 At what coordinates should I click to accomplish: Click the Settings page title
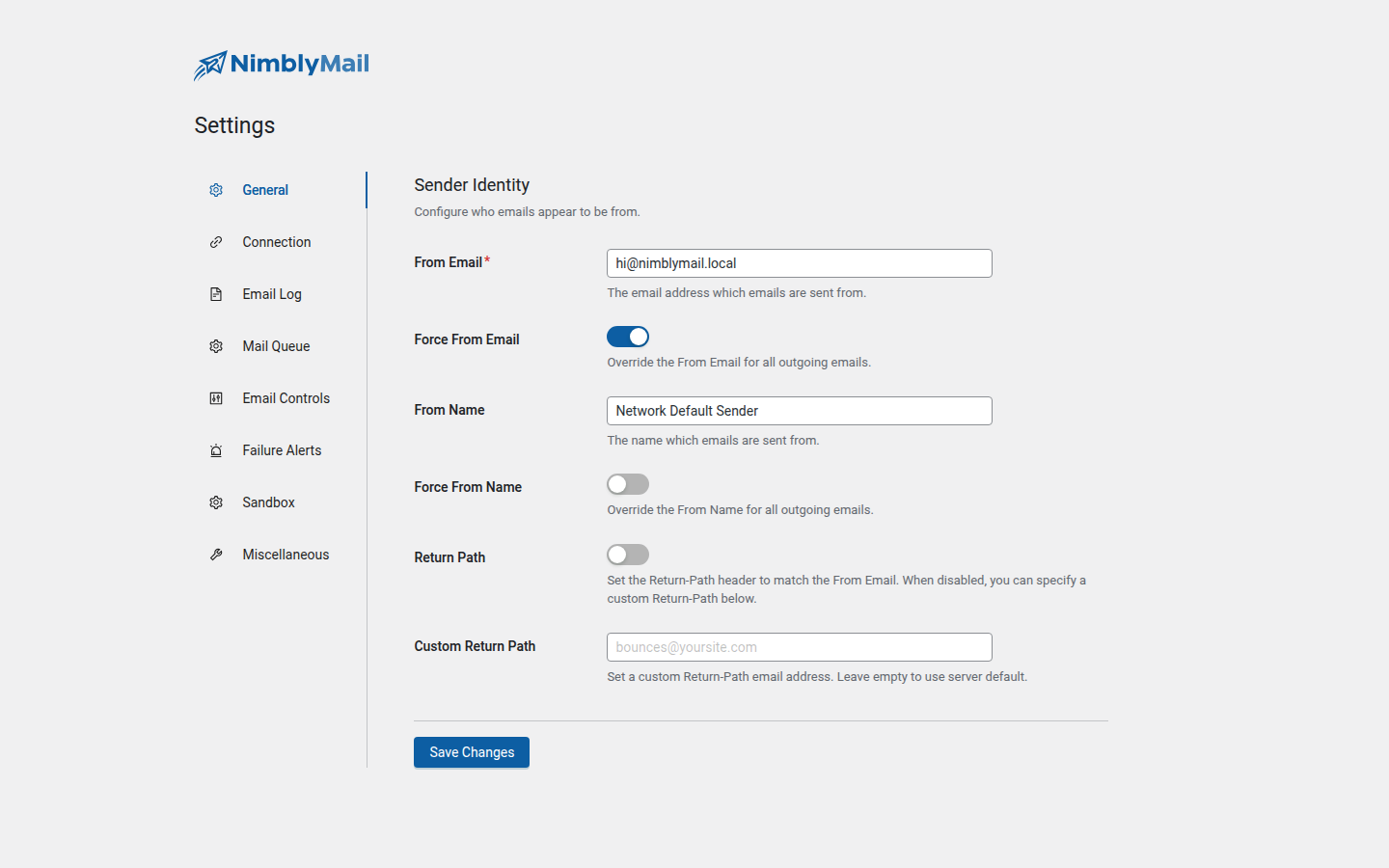click(x=234, y=125)
